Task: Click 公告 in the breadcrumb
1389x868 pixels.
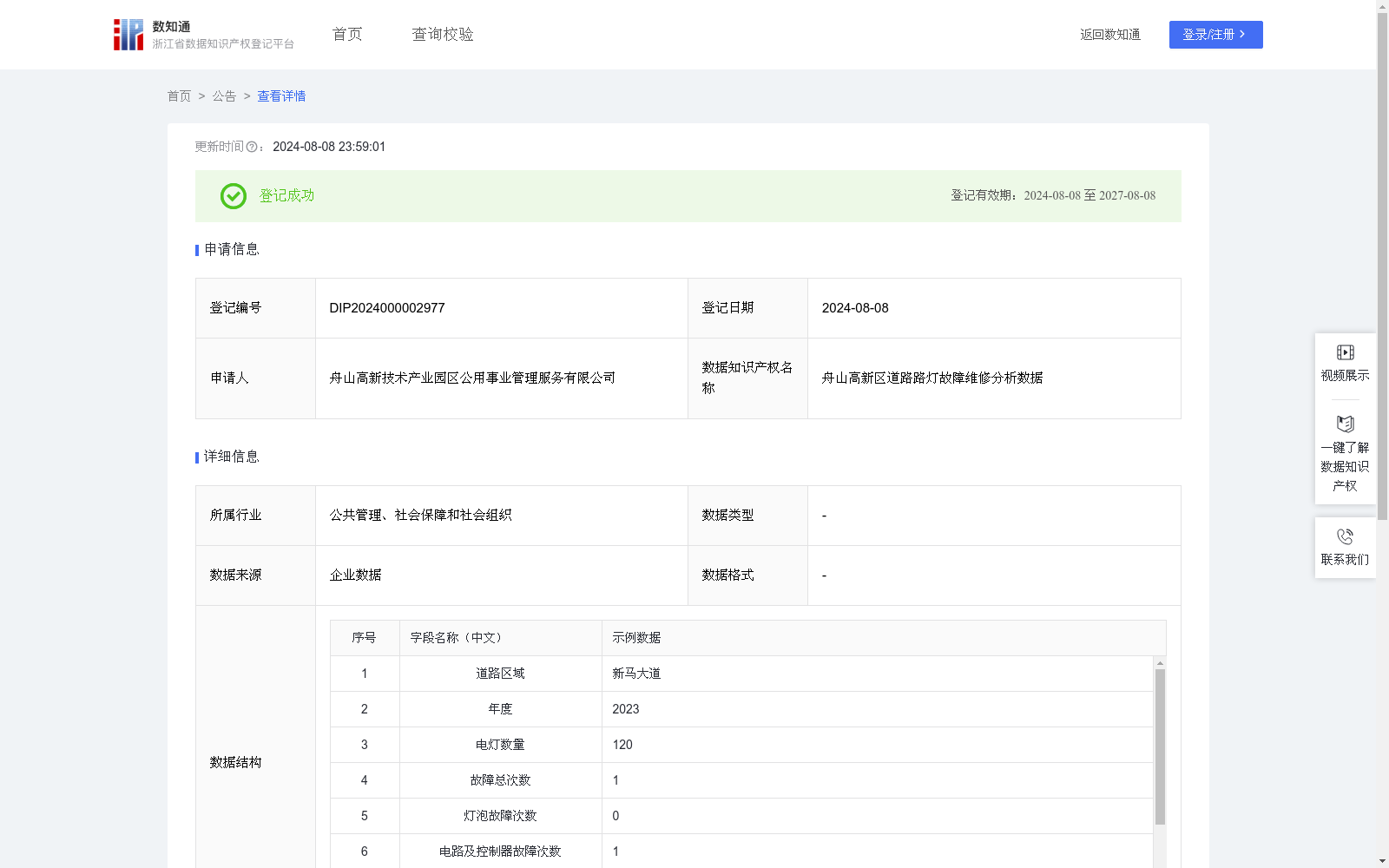Action: click(x=224, y=96)
